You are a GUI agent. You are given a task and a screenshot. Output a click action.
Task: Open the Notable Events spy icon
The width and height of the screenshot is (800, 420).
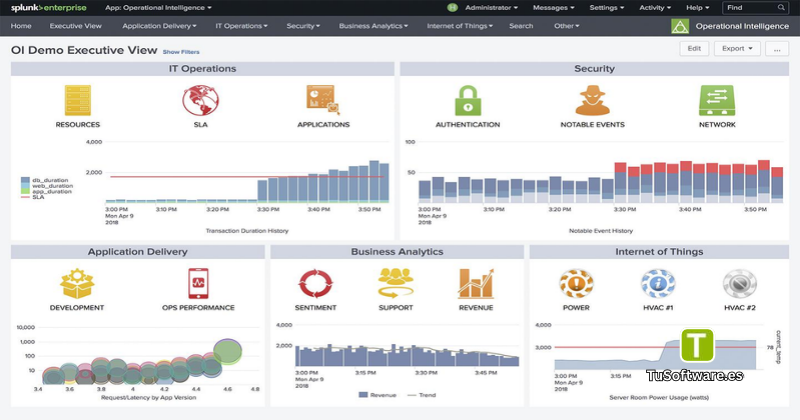tap(592, 100)
